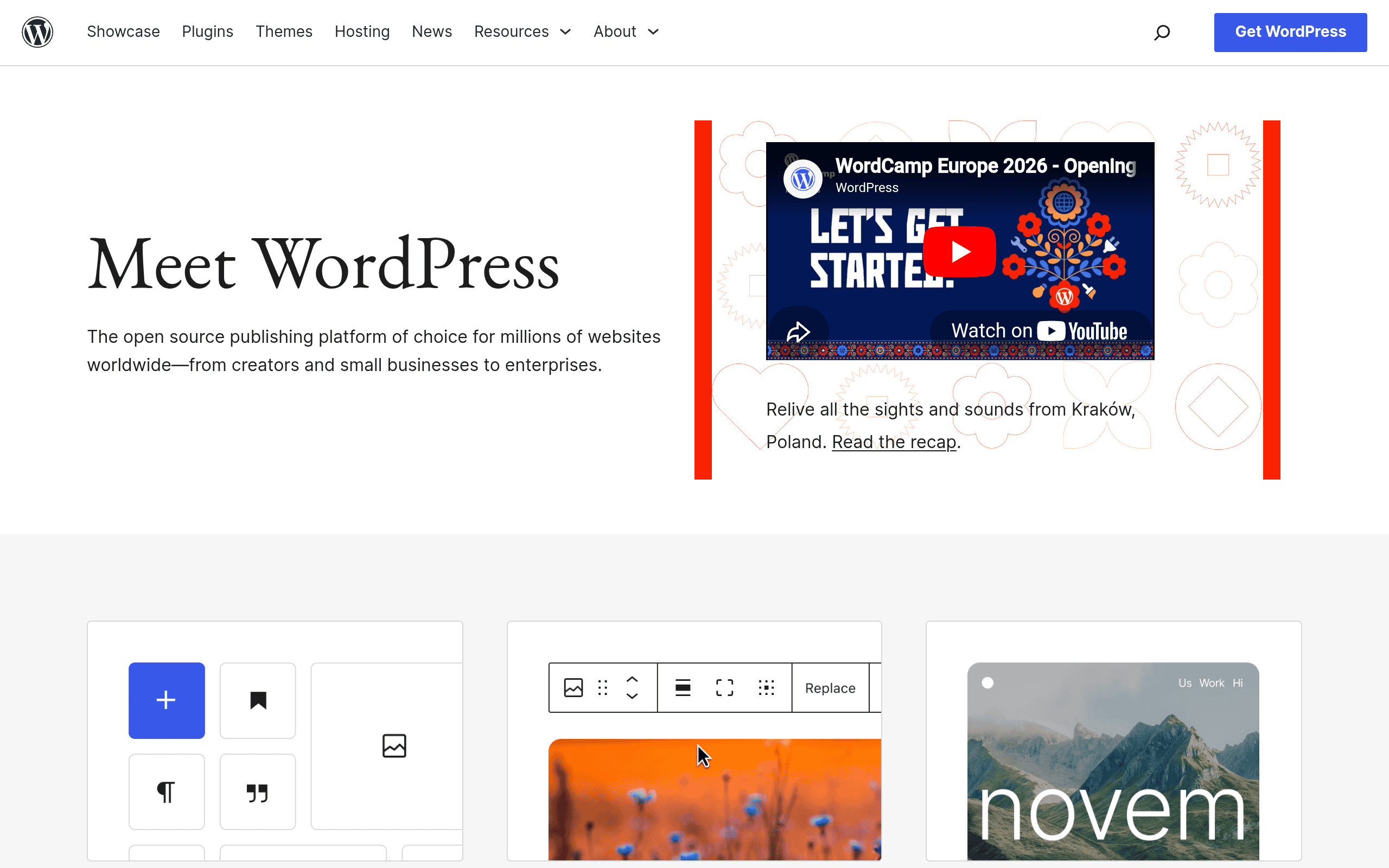The image size is (1389, 868).
Task: Click the Get WordPress button
Action: tap(1290, 32)
